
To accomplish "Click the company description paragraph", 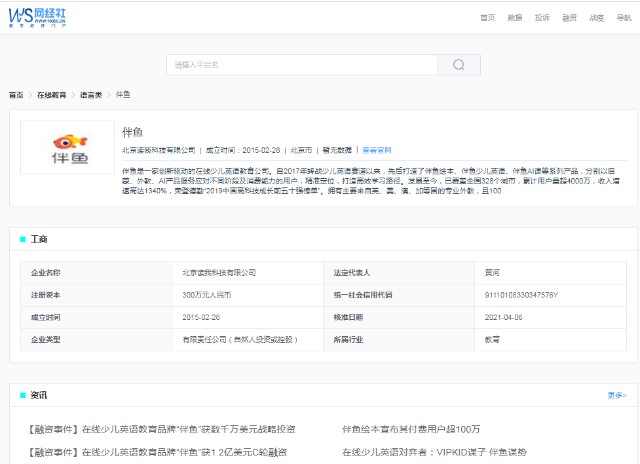I will coord(371,181).
